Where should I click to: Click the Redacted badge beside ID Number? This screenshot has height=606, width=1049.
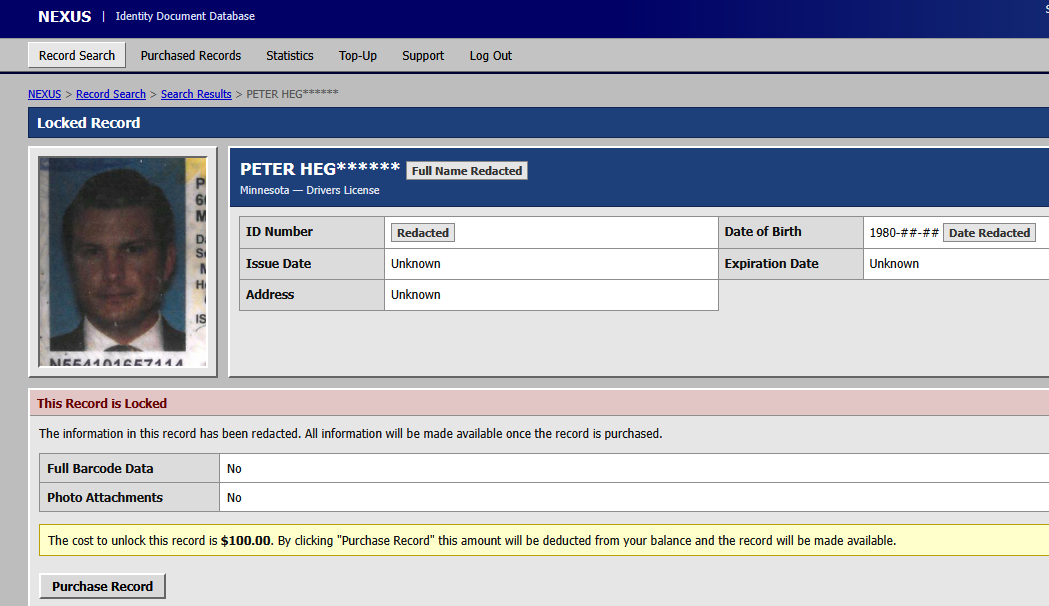(x=423, y=233)
